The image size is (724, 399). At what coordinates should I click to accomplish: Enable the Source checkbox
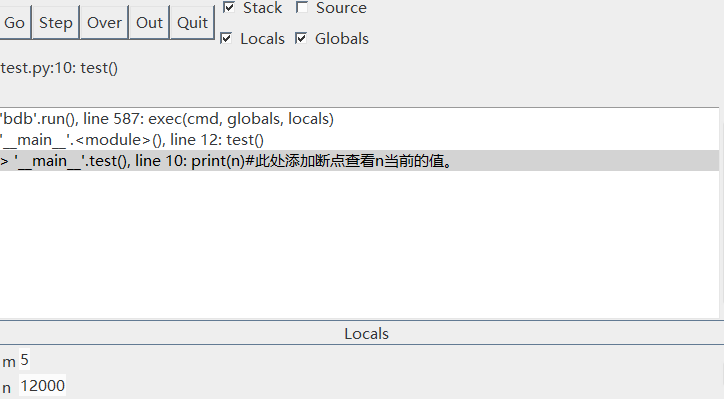click(302, 7)
